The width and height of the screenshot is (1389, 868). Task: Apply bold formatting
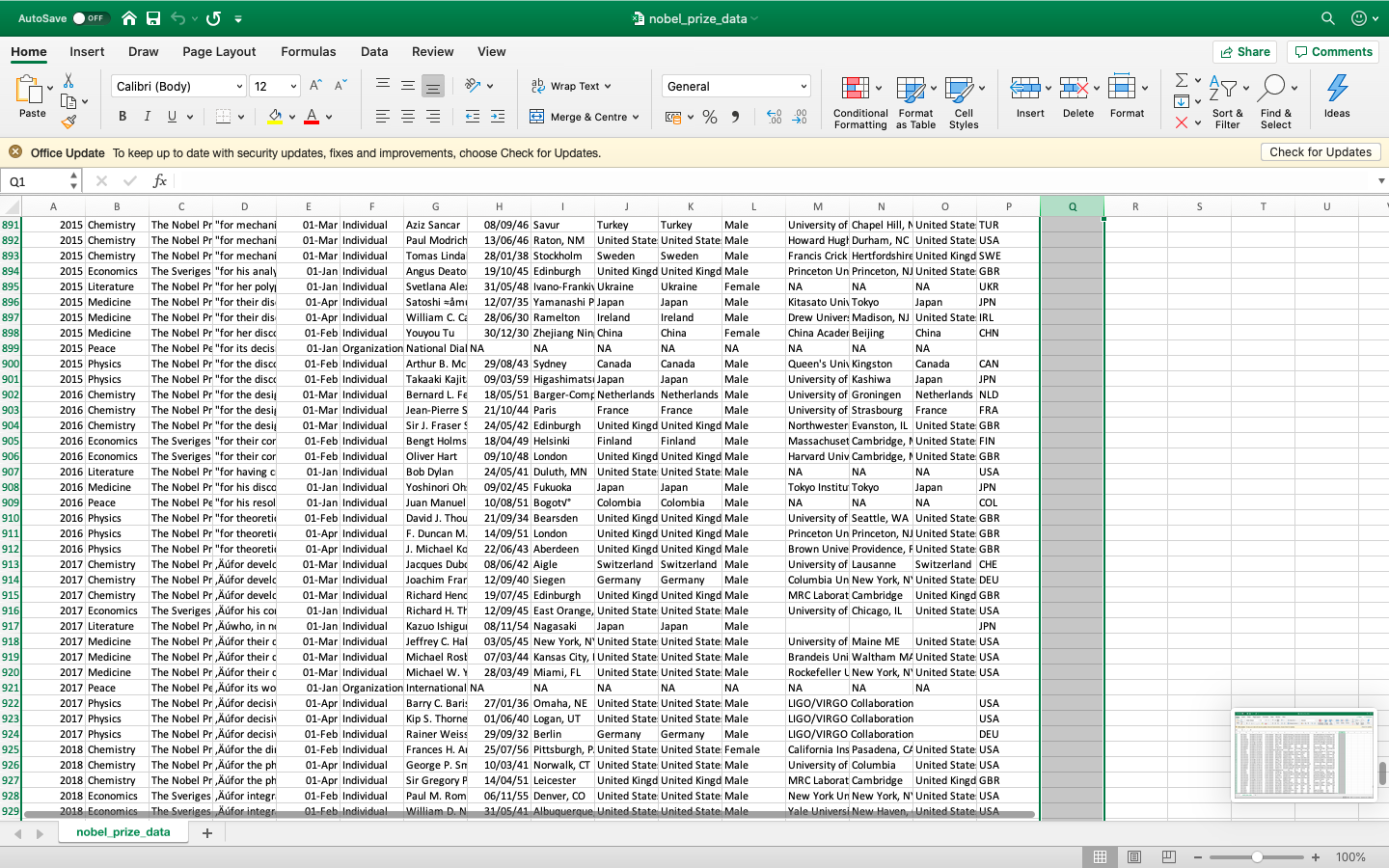122,116
